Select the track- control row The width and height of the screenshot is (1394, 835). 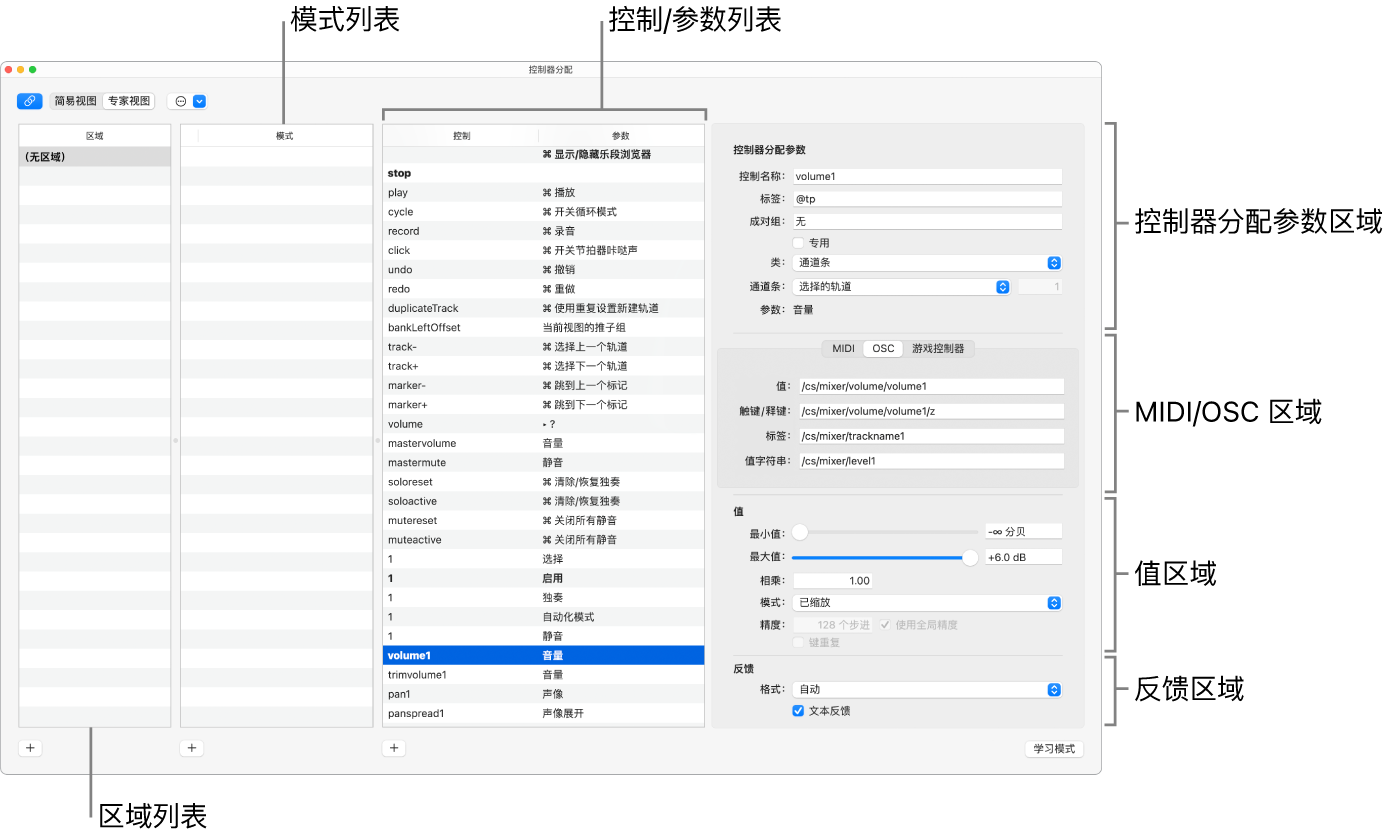click(544, 347)
